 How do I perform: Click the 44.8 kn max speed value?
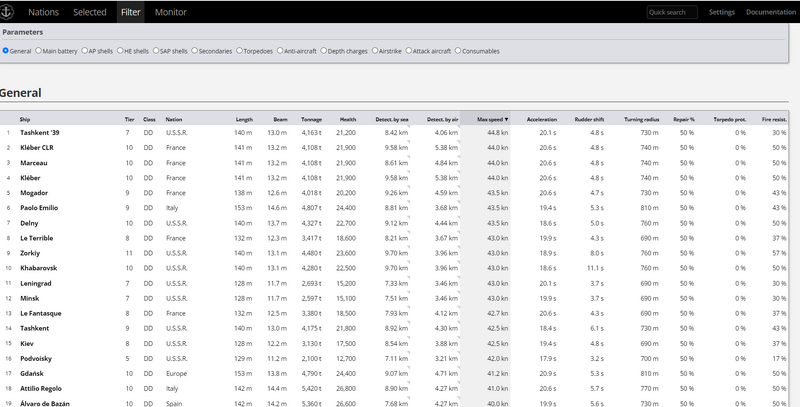[x=498, y=133]
